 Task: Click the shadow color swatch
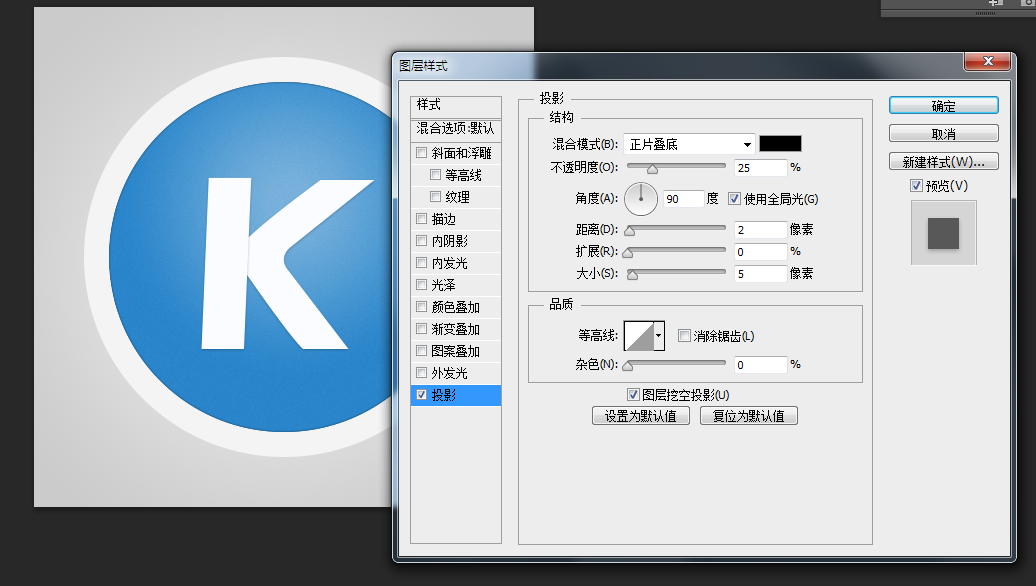[x=780, y=143]
